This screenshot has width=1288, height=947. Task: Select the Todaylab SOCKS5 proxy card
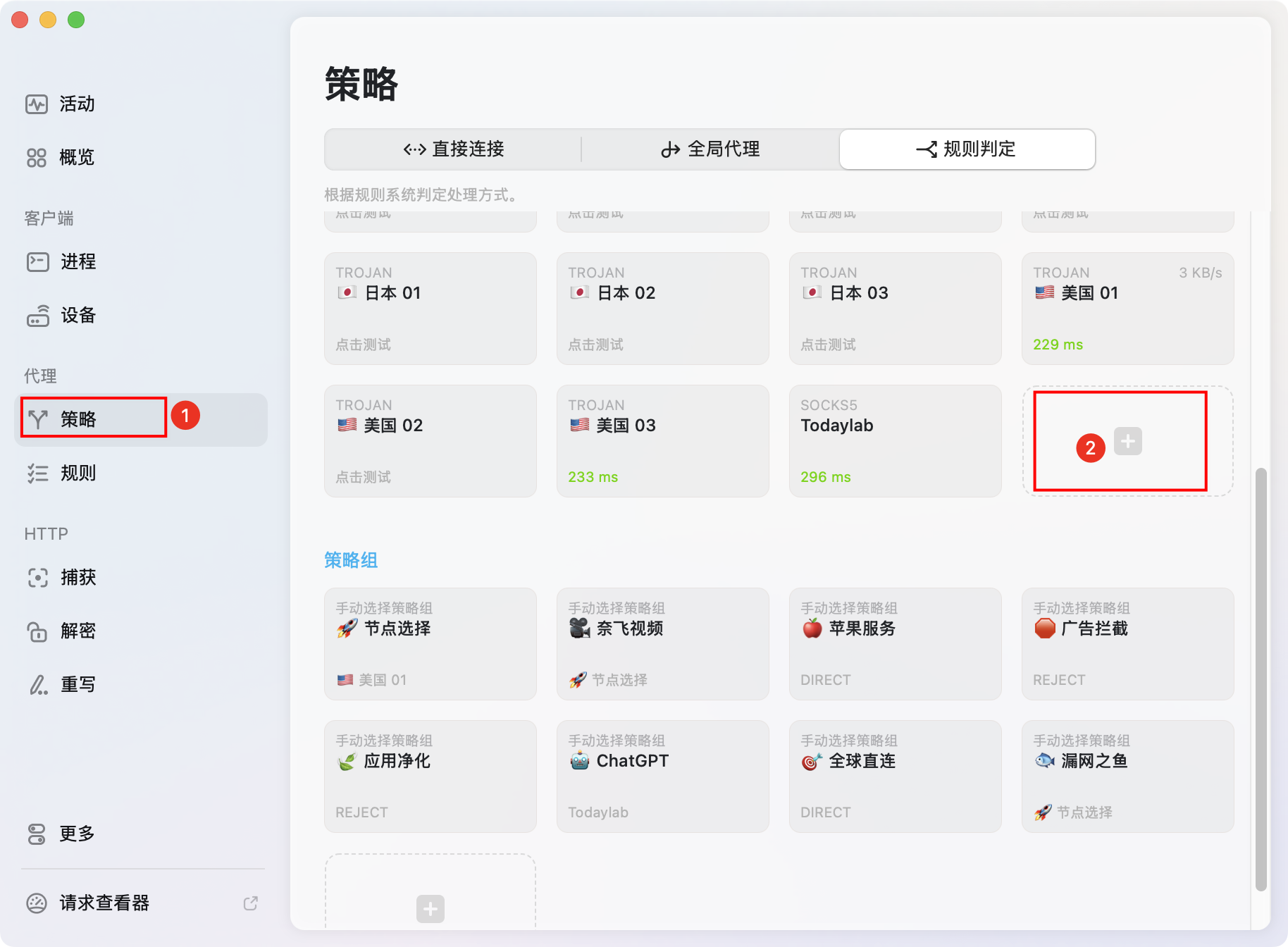[895, 441]
